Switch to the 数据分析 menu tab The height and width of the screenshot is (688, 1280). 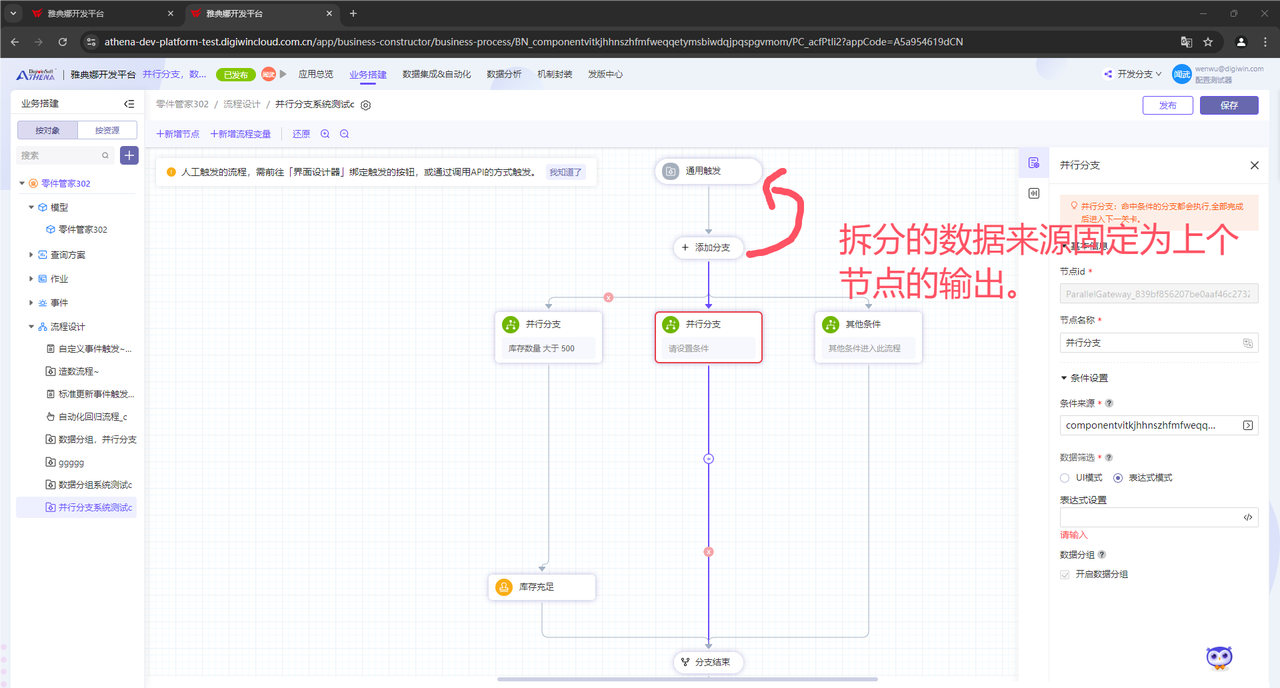tap(504, 74)
